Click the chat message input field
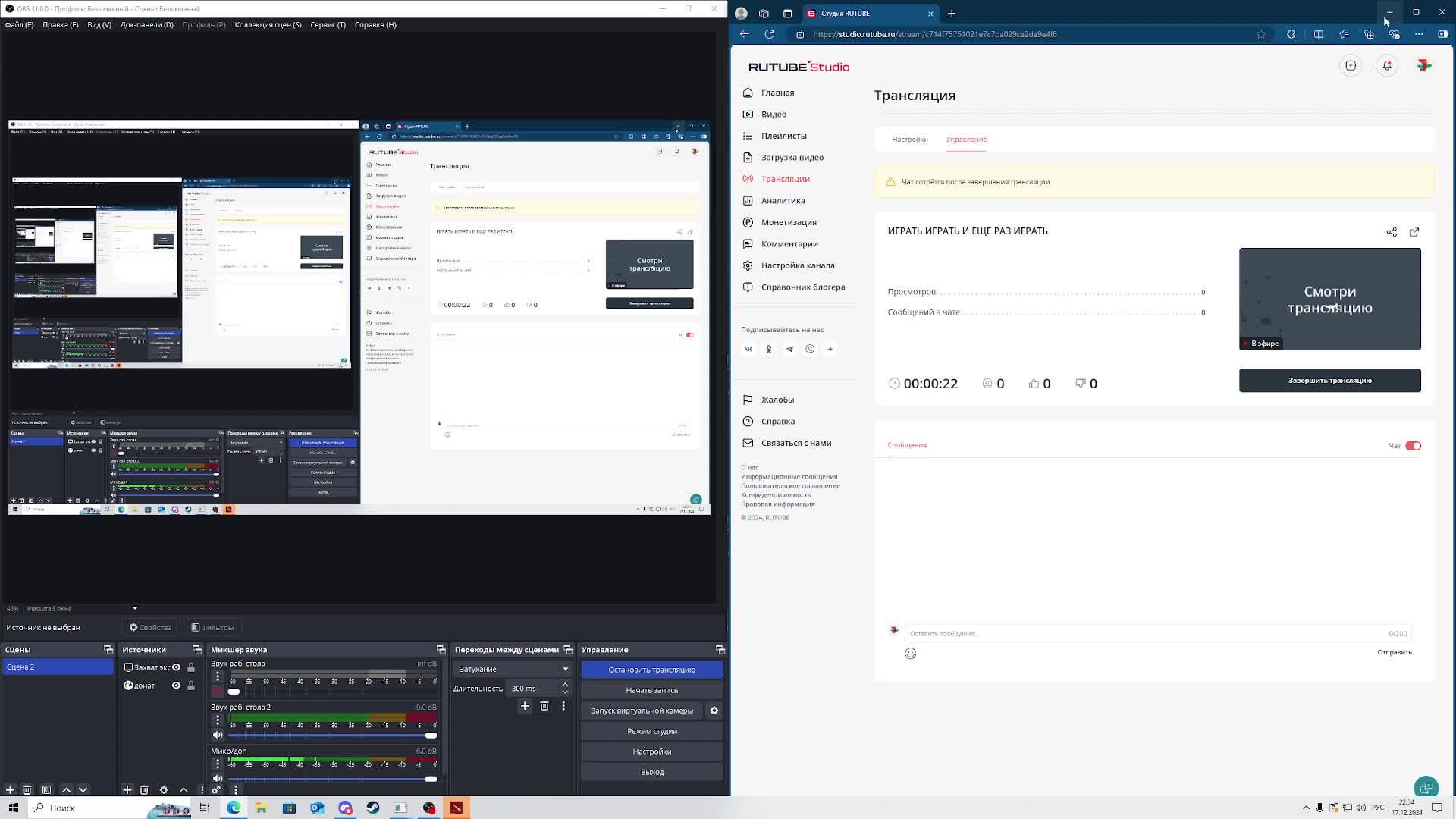The image size is (1456, 819). 1156,634
